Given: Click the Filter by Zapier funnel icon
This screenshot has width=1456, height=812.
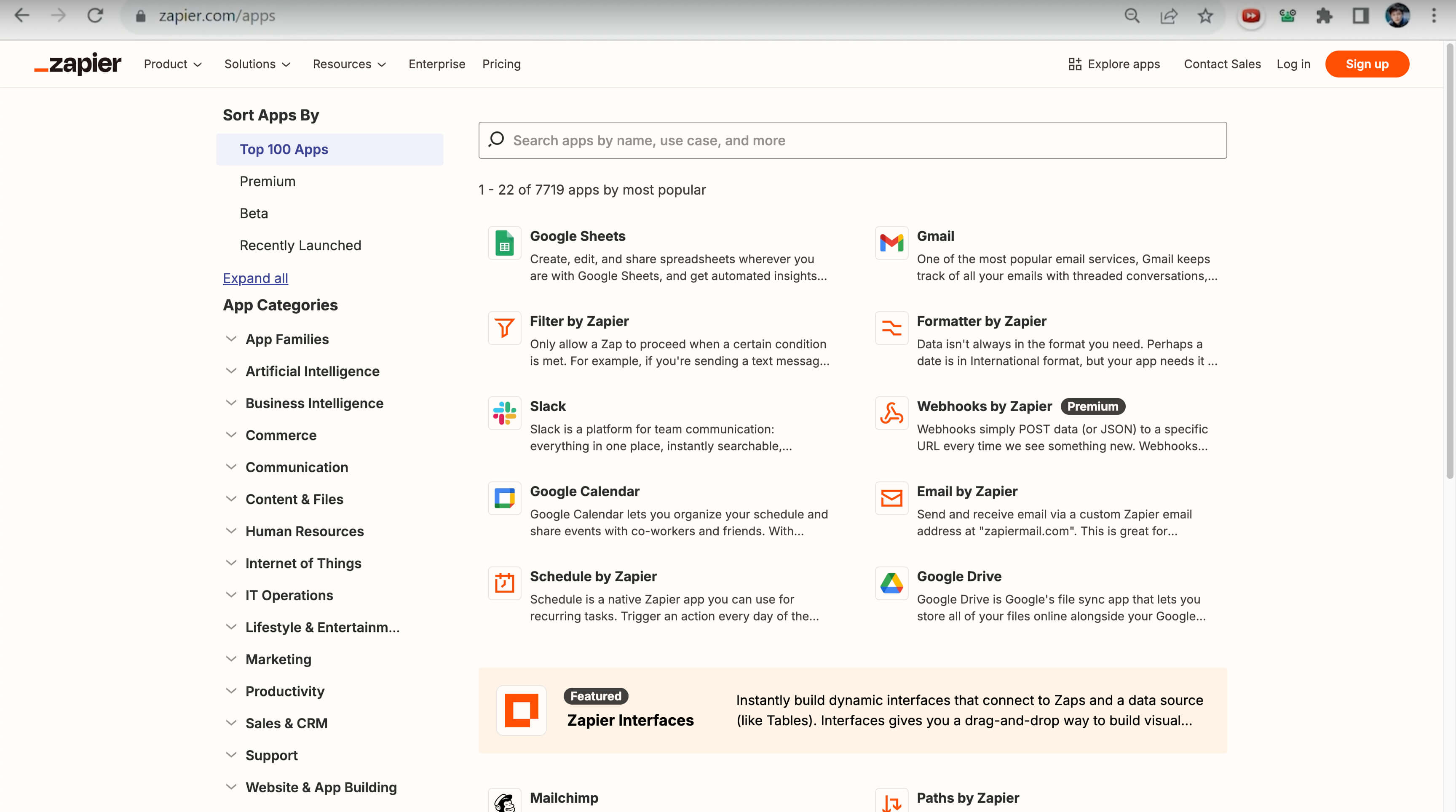Looking at the screenshot, I should pos(504,329).
